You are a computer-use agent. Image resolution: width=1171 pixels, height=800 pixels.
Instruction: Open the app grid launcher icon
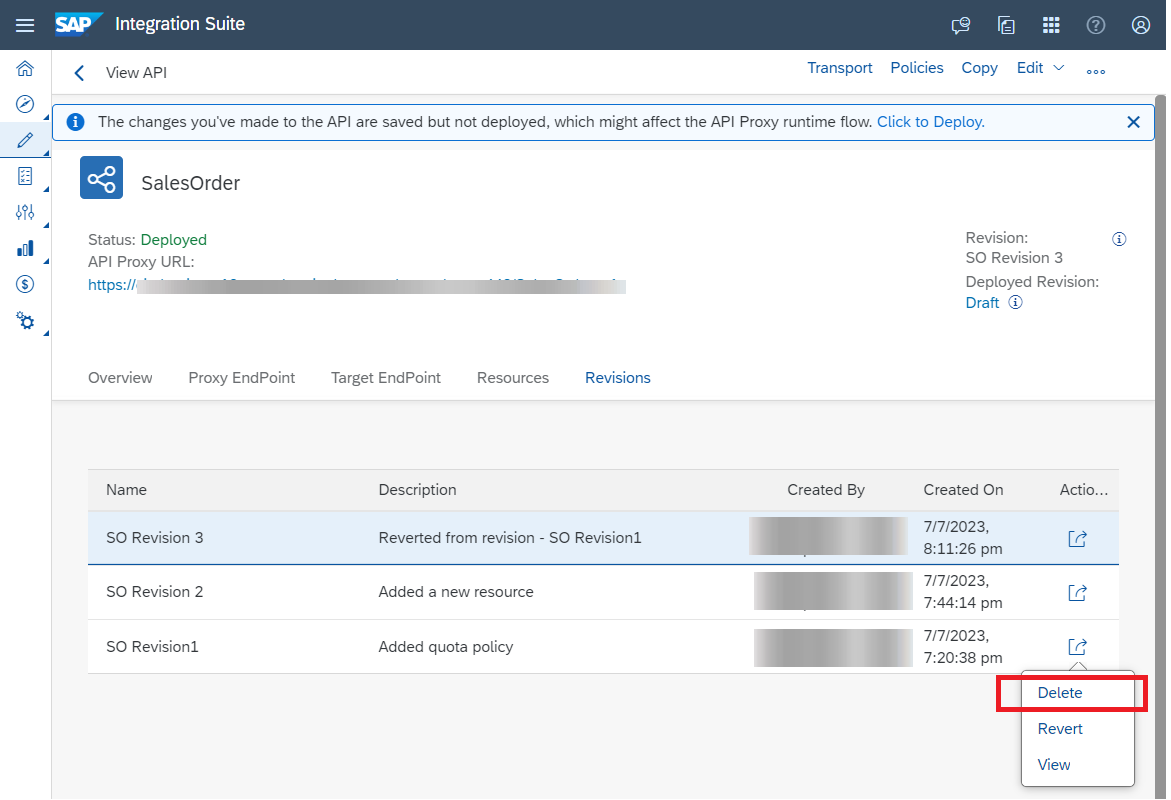coord(1051,25)
